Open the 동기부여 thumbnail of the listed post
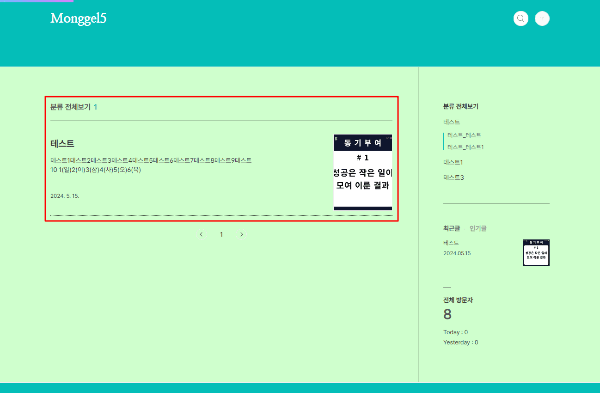 pos(363,172)
